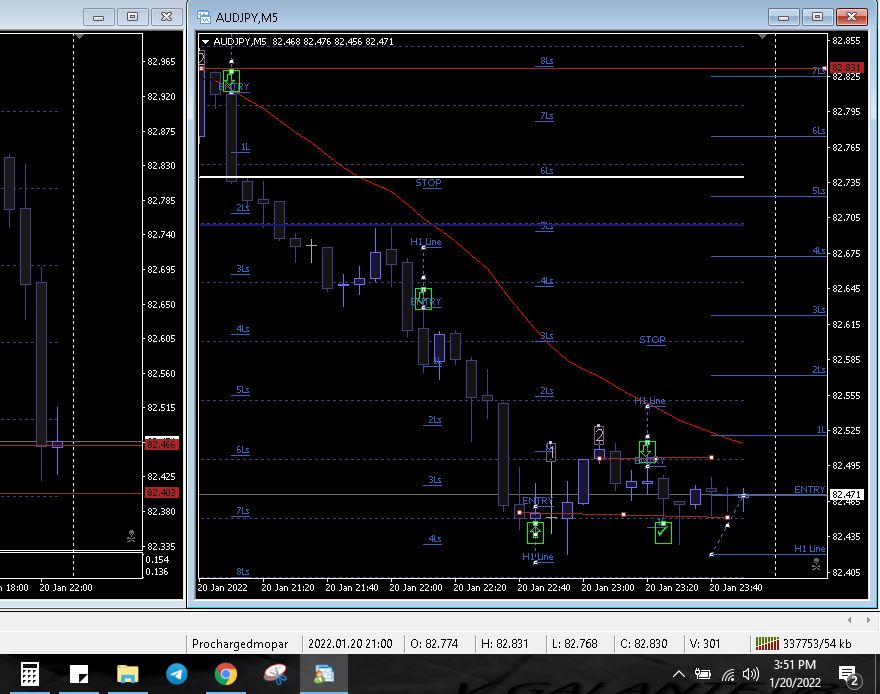Click the volume speaker tray icon

pyautogui.click(x=750, y=675)
